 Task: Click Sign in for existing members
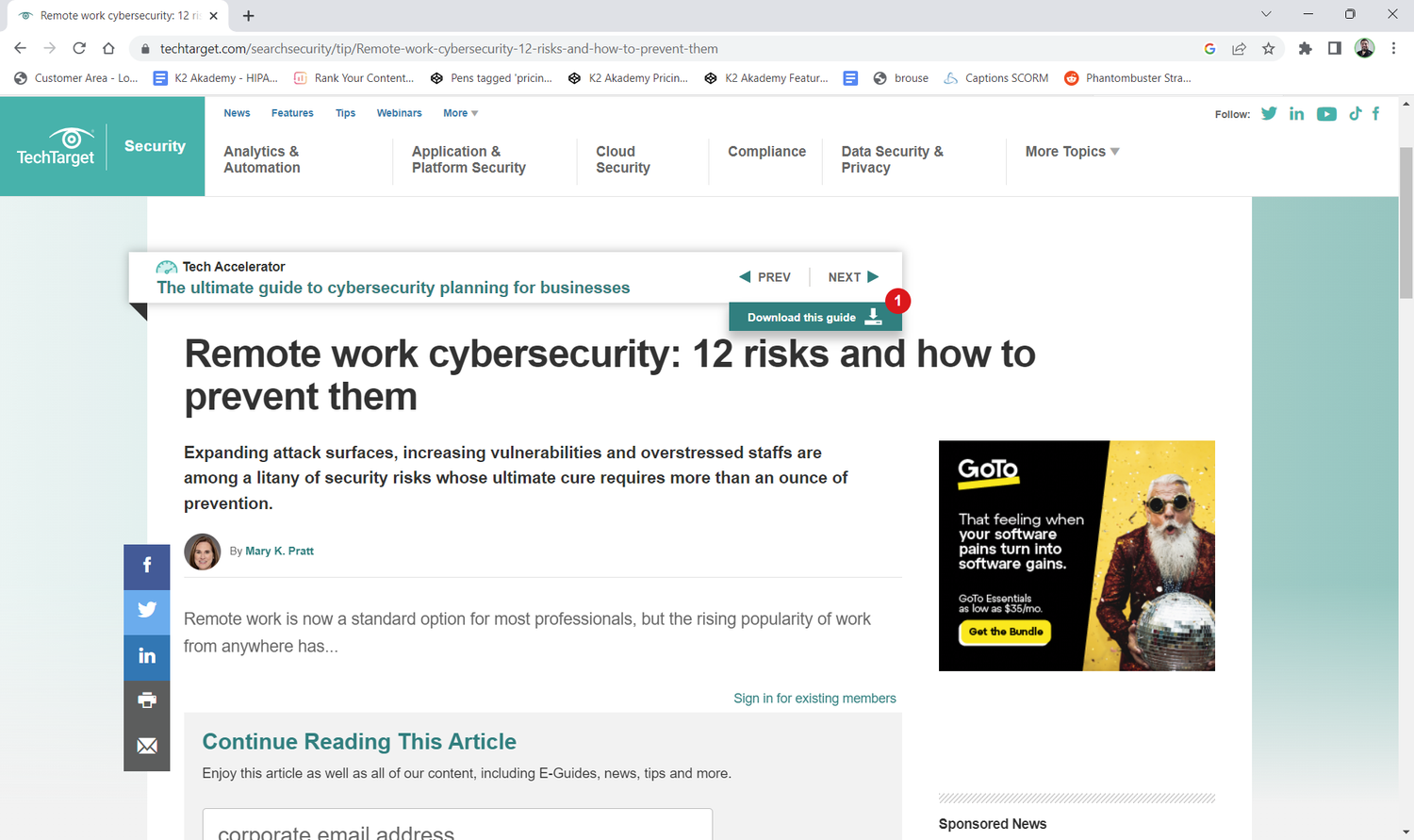coord(814,698)
